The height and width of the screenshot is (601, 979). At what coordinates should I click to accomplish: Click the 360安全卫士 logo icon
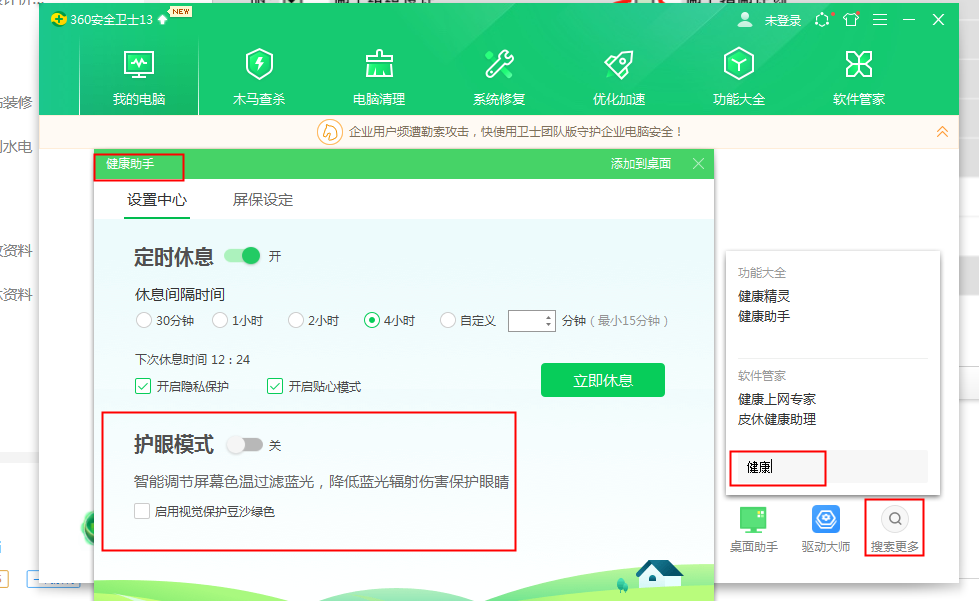tap(59, 19)
